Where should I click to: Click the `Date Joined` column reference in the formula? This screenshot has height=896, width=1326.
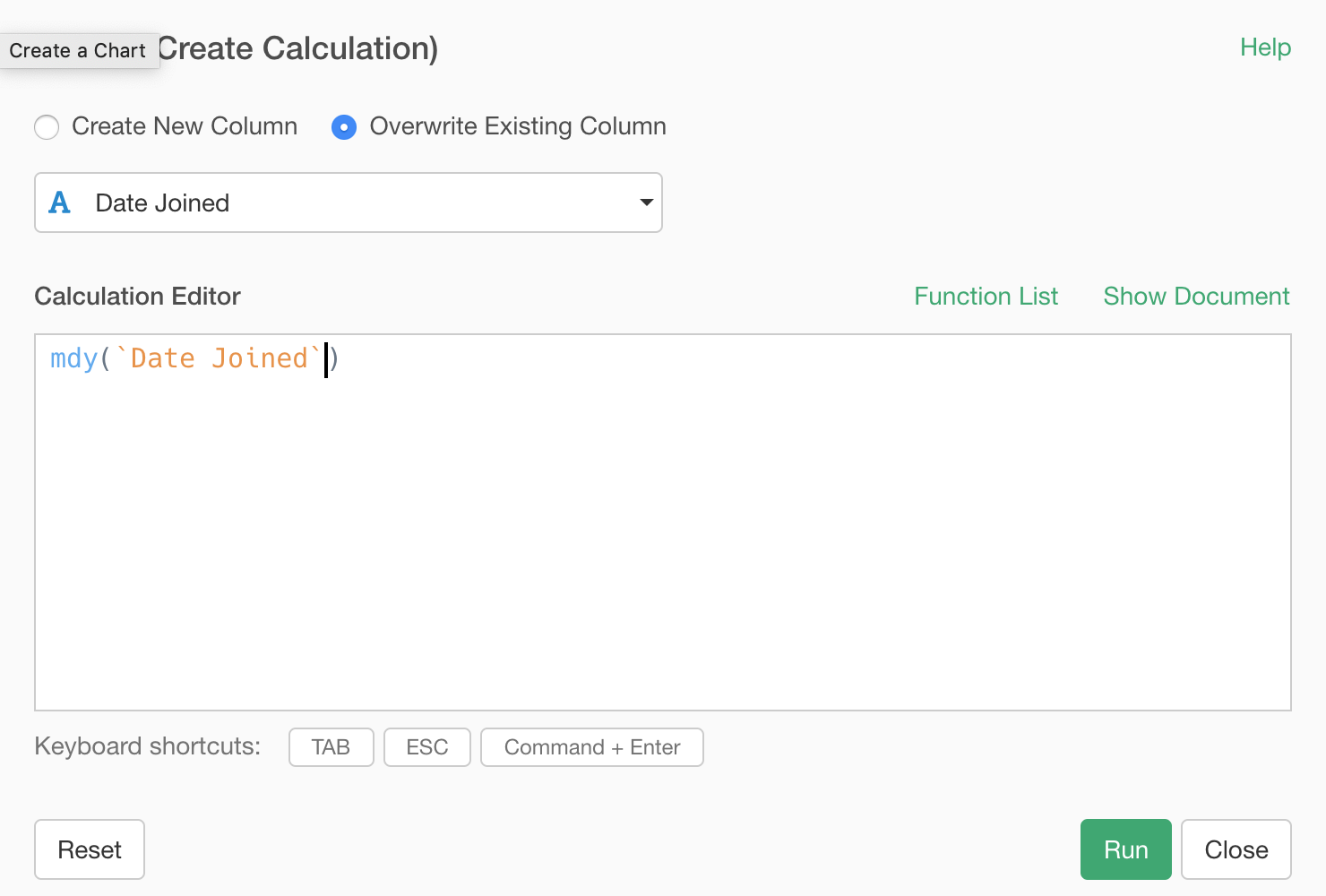219,358
